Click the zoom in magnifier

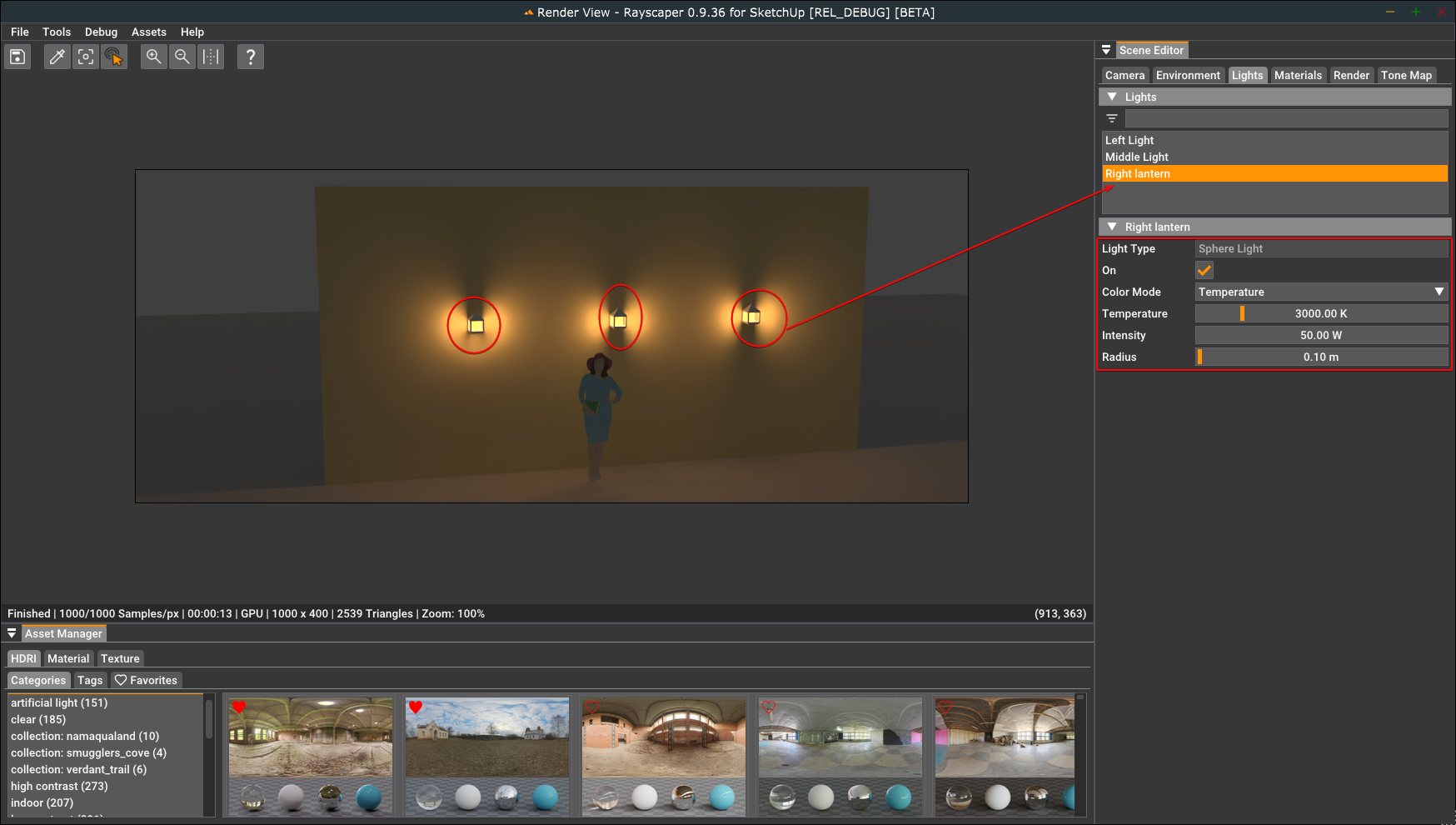click(153, 57)
